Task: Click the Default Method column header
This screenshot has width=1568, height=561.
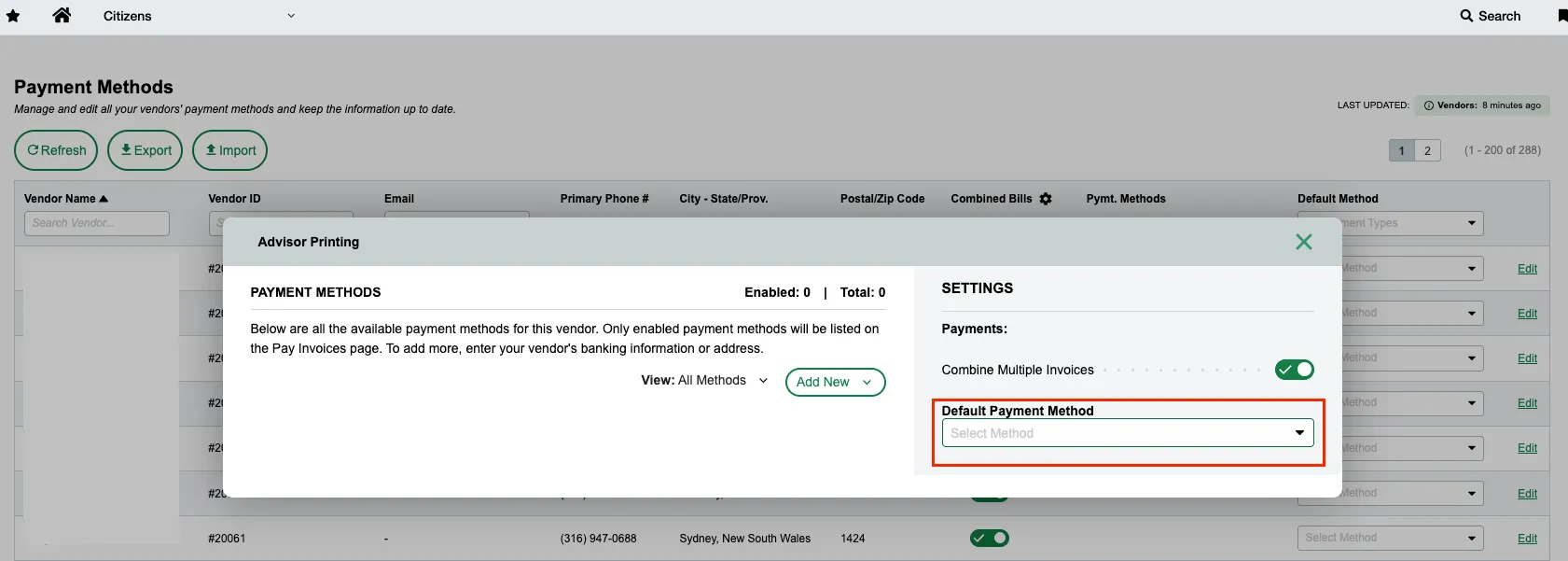Action: 1338,199
